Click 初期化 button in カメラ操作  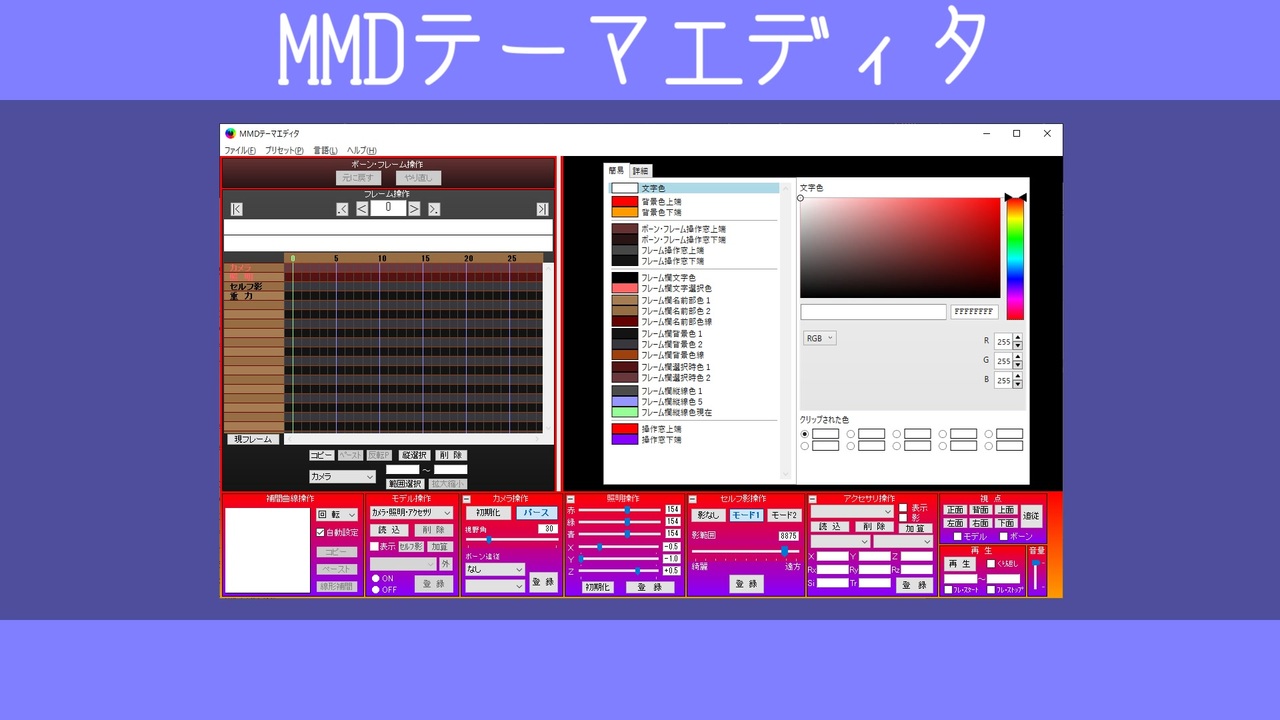tap(489, 513)
